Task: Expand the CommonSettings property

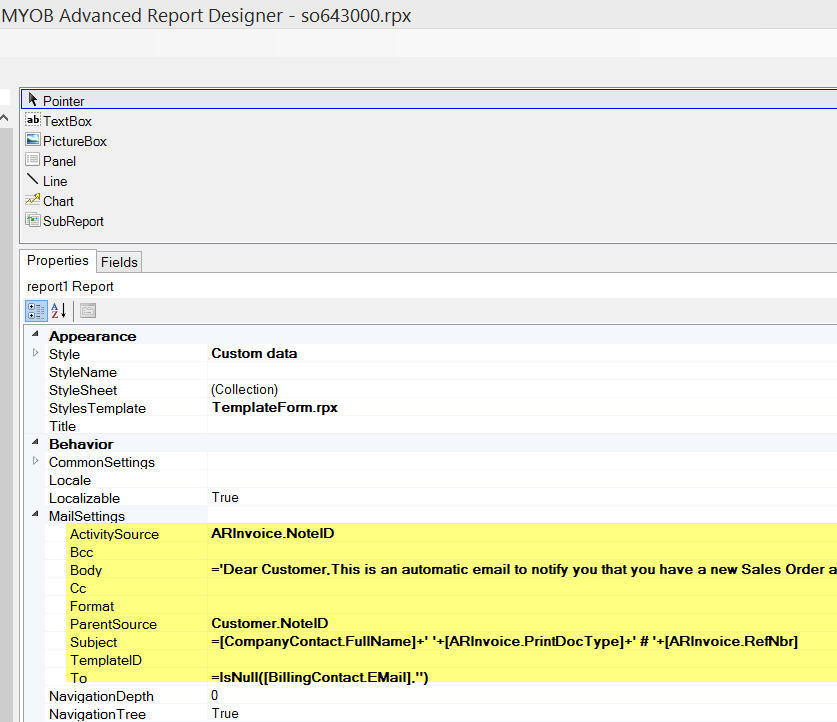Action: click(x=35, y=462)
